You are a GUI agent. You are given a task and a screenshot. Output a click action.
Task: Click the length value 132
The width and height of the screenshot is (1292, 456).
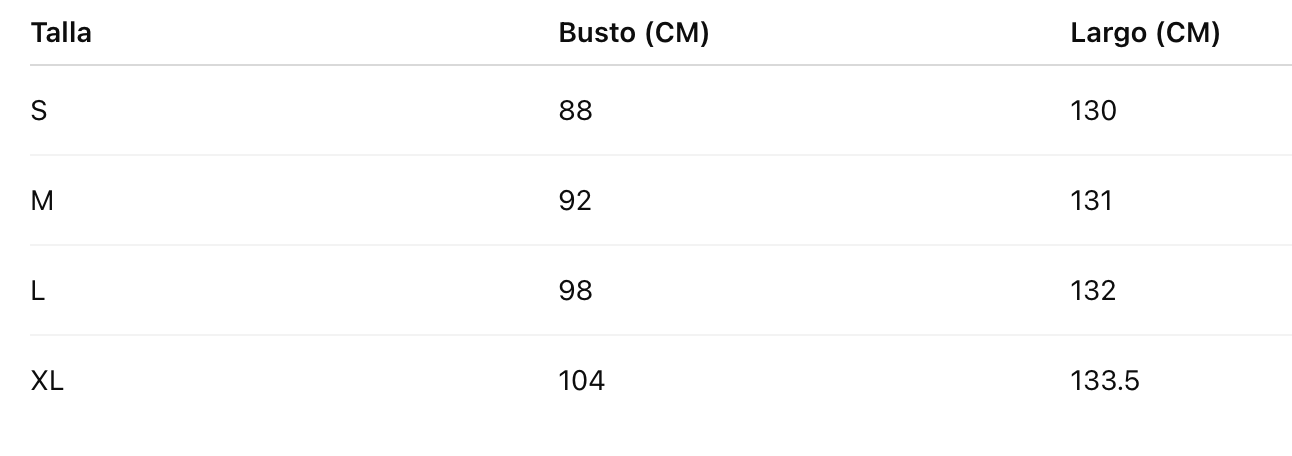tap(1093, 291)
